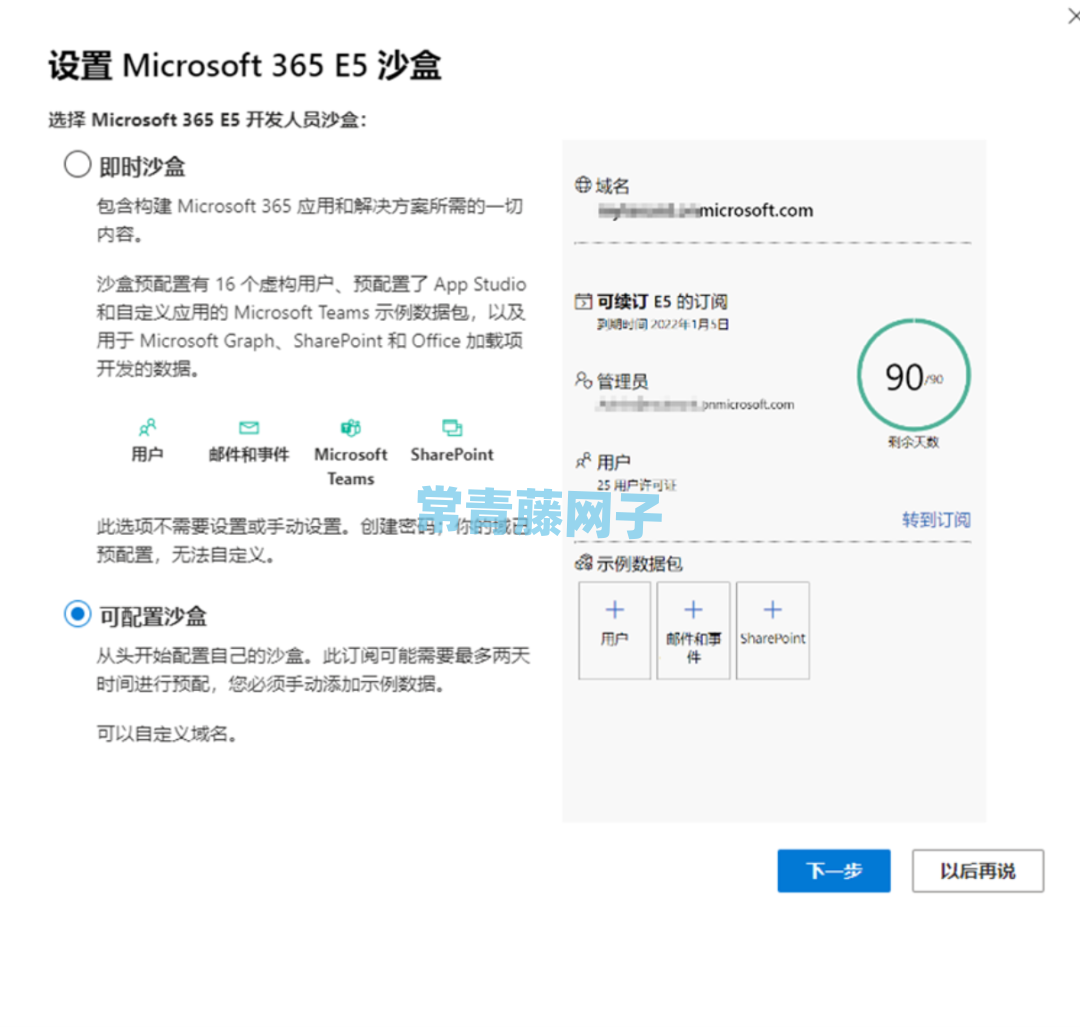Select the 可配置沙盒 radio button

(77, 613)
